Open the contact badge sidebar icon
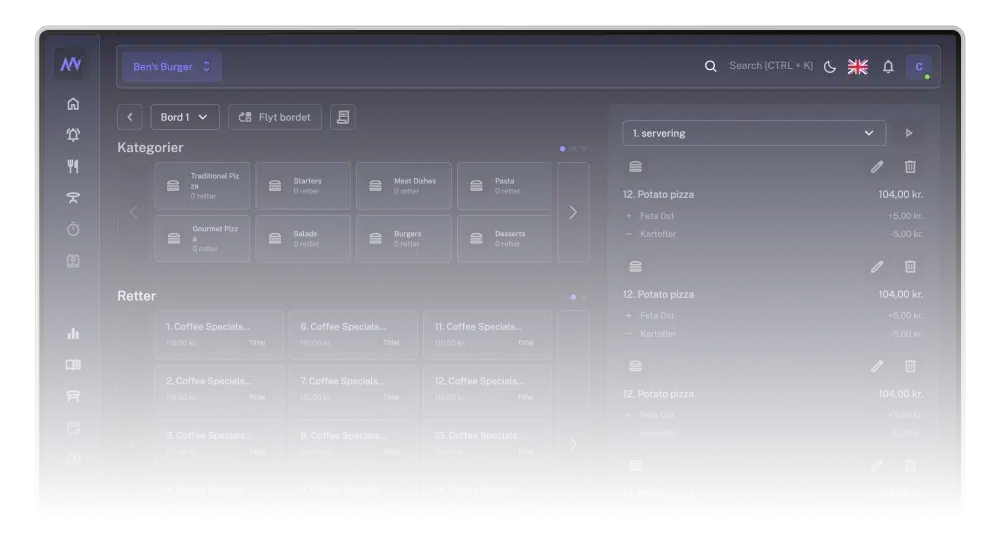 coord(73,261)
